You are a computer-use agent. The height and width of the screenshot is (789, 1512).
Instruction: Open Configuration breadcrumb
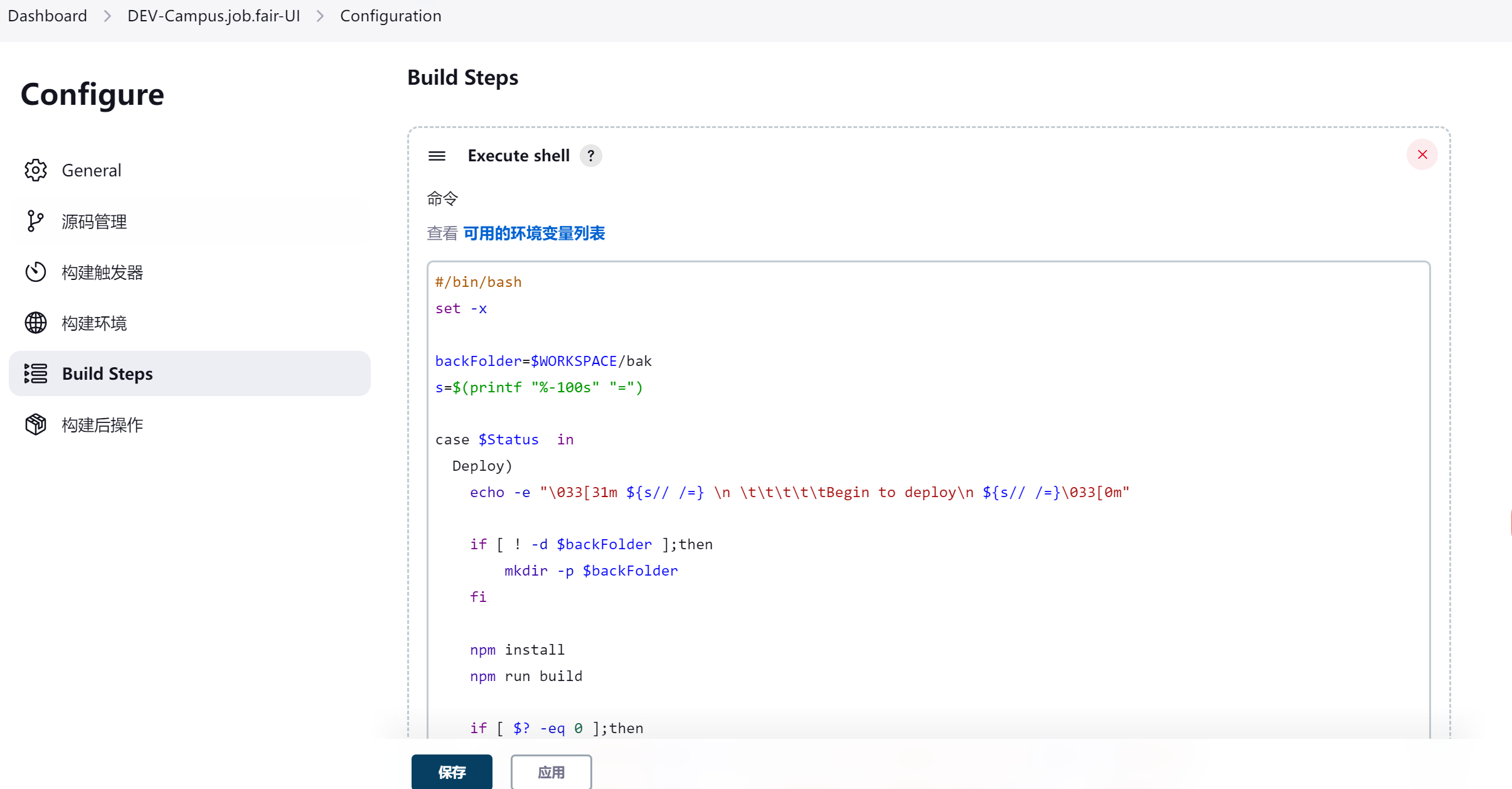390,16
